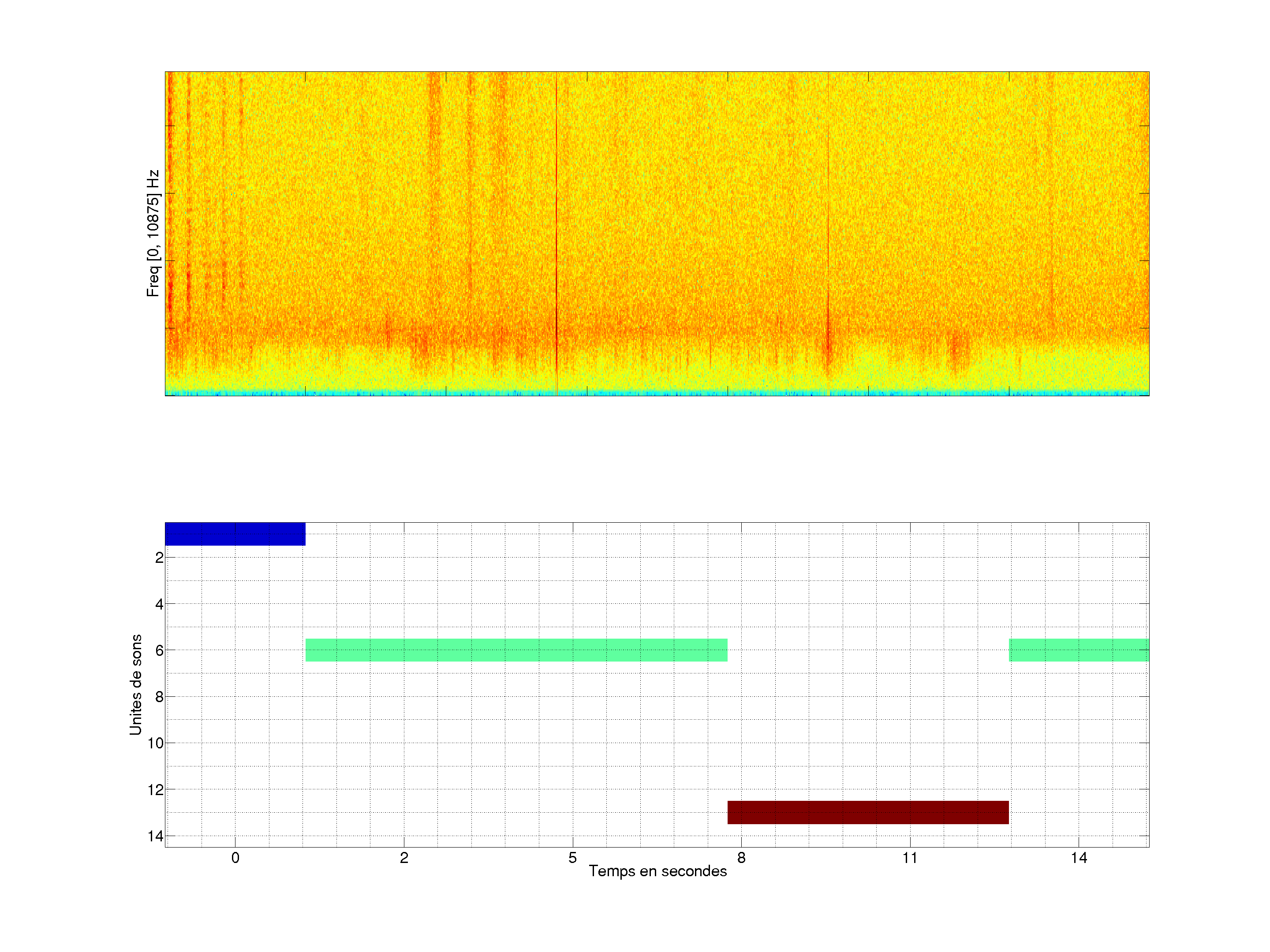Click the y-axis tick label 4
The image size is (1270, 952).
(159, 604)
